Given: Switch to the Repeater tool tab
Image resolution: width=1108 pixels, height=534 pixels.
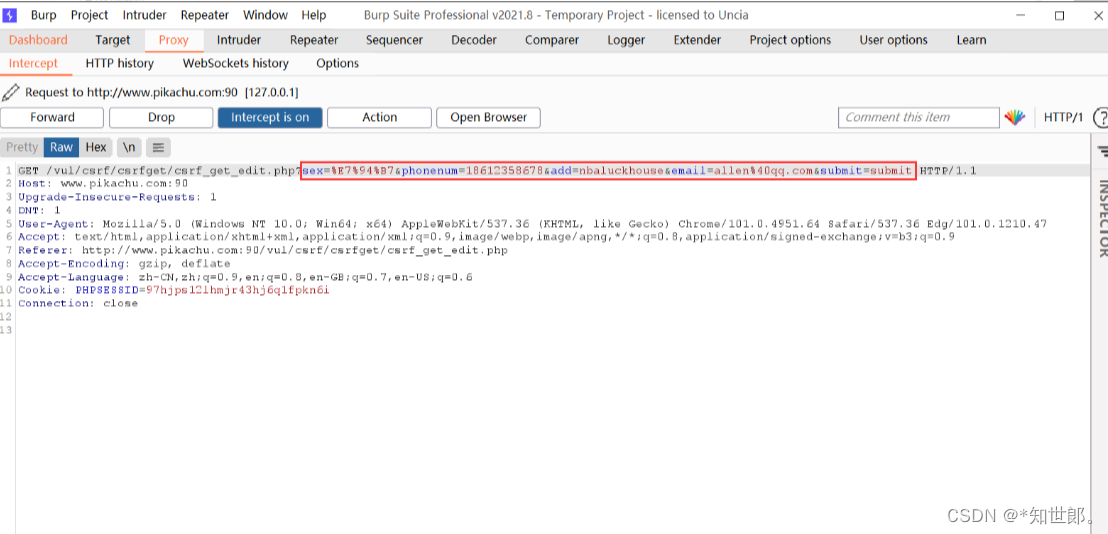Looking at the screenshot, I should pos(314,40).
